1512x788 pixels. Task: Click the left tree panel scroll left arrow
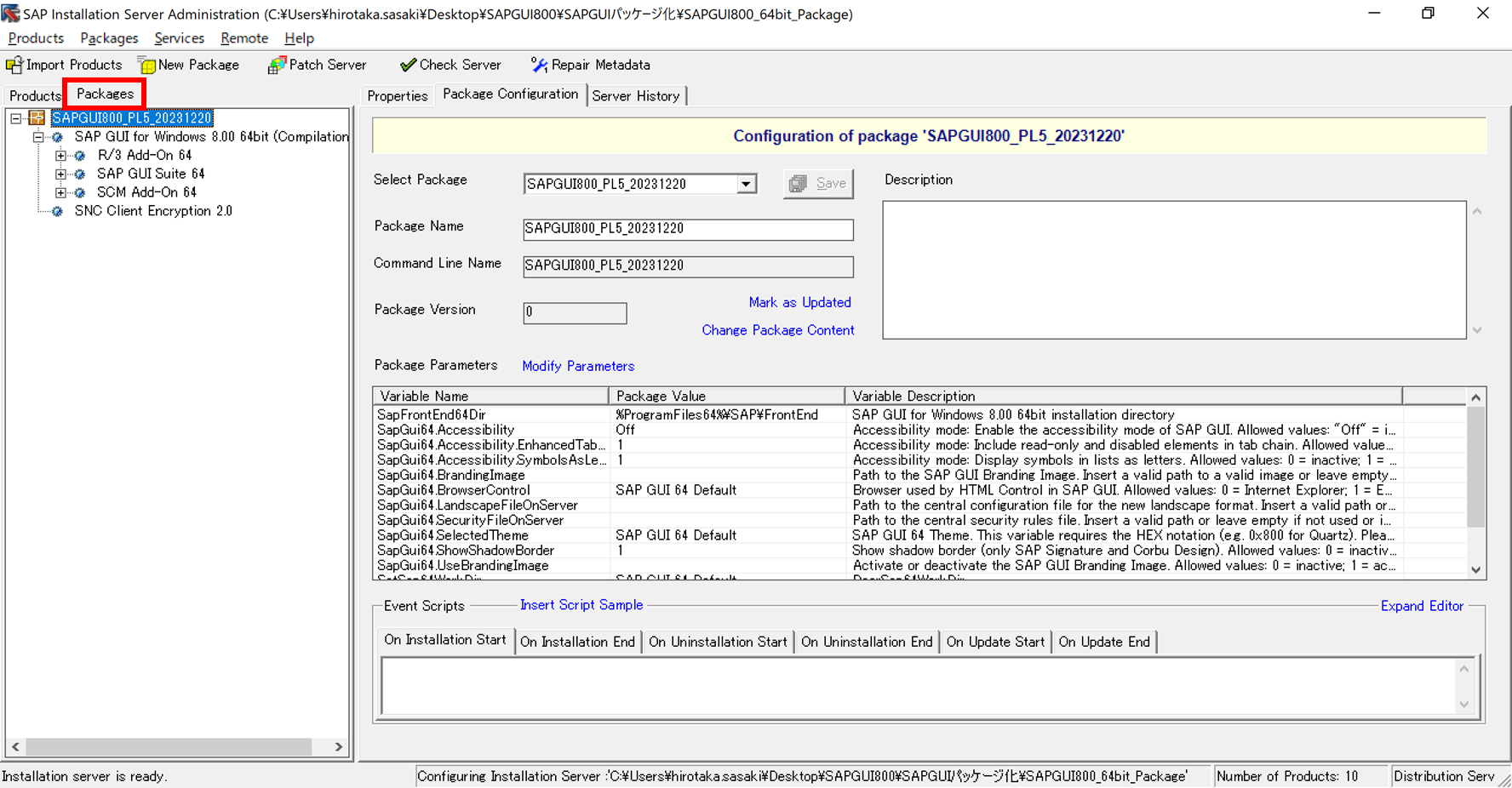pyautogui.click(x=15, y=747)
